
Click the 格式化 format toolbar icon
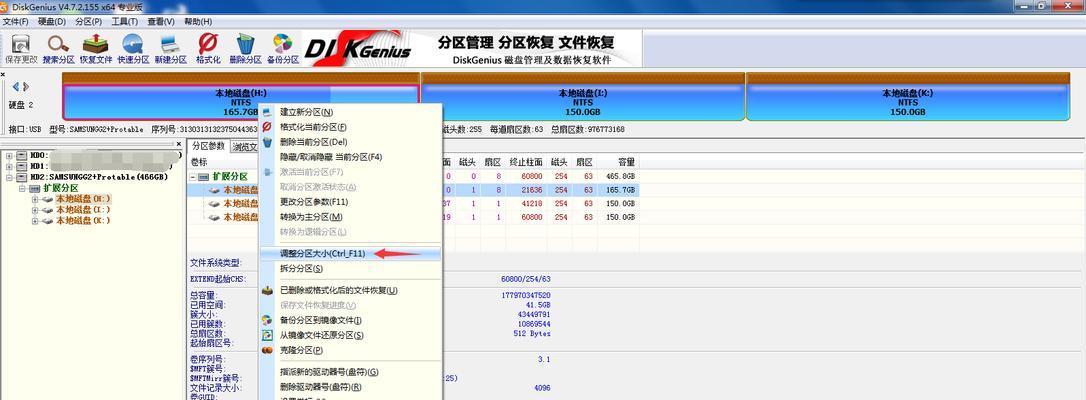click(208, 44)
